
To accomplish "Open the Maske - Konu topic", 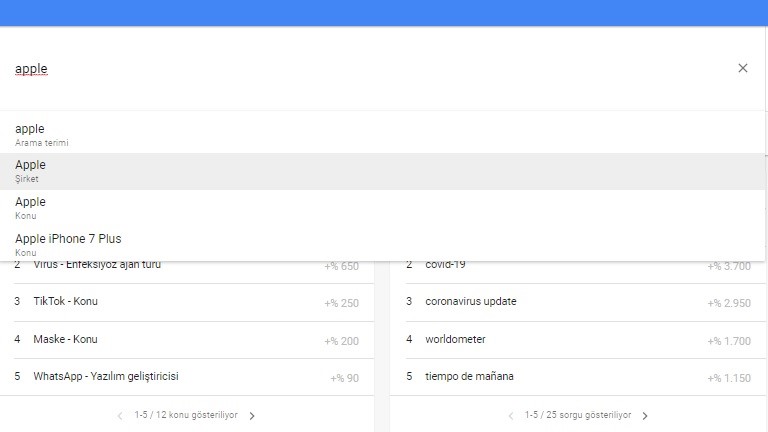I will [65, 339].
